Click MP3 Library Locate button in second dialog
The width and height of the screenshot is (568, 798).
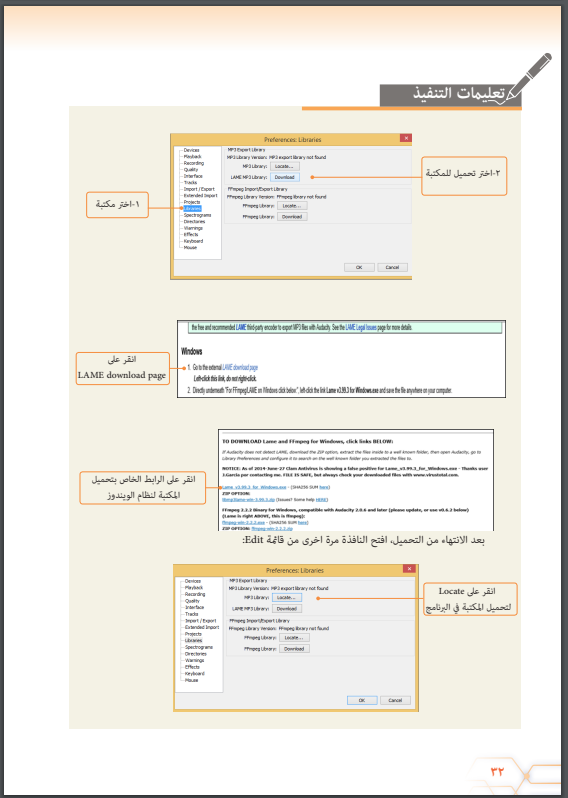coord(287,597)
